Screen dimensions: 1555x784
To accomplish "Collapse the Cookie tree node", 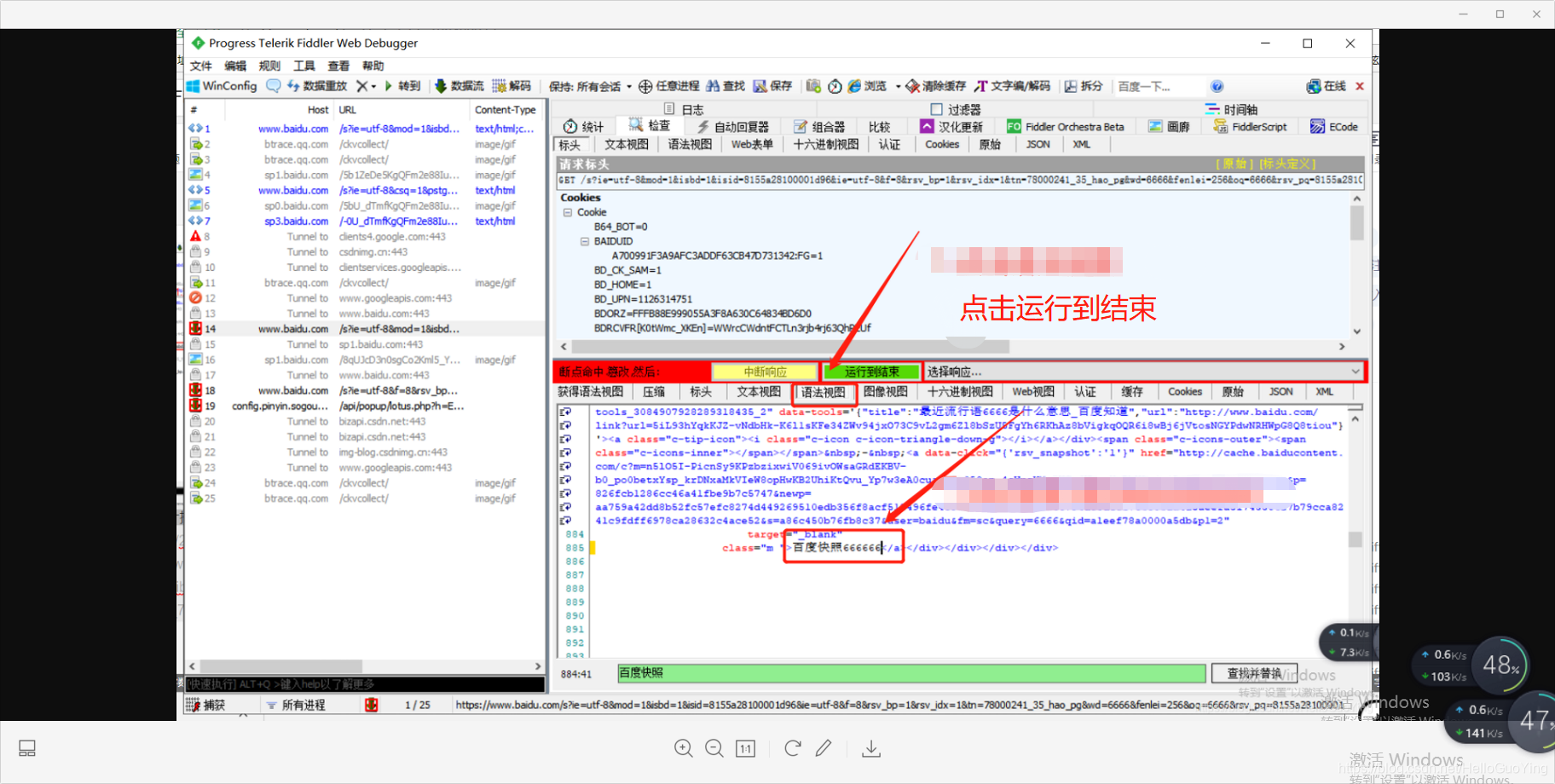I will [x=567, y=212].
